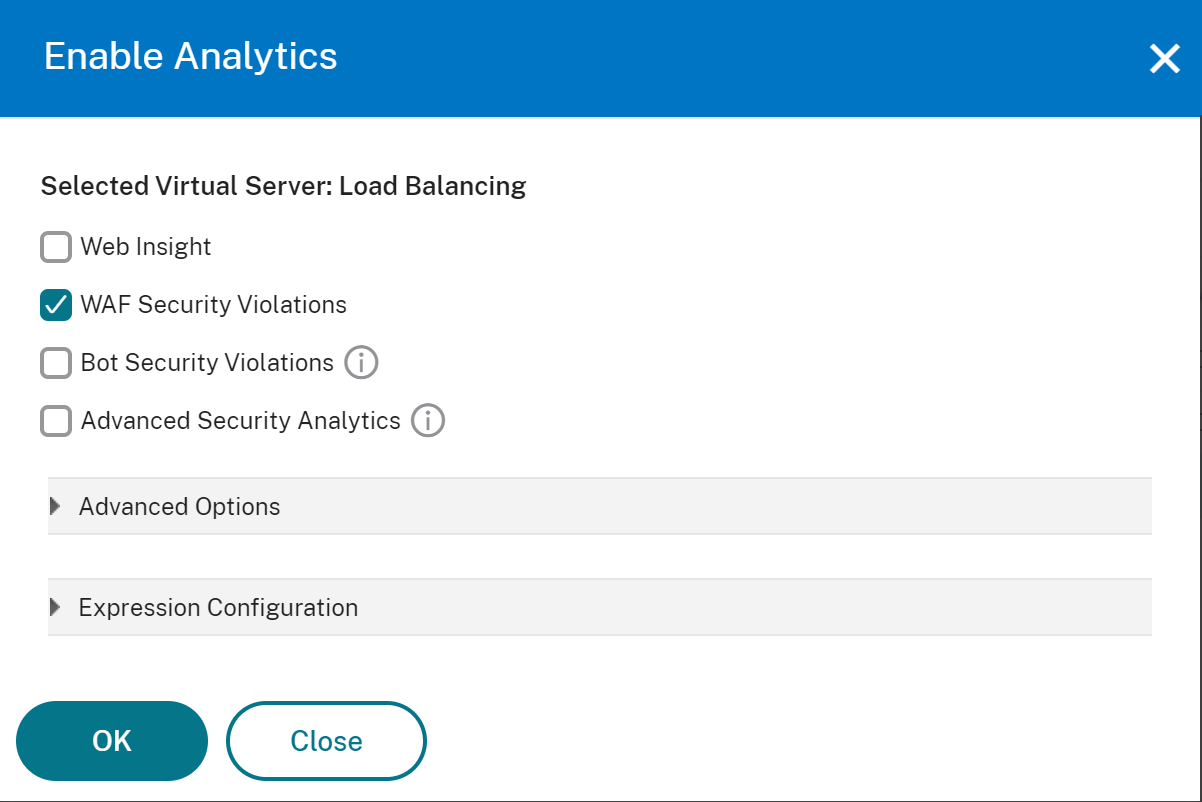The height and width of the screenshot is (802, 1202).
Task: Confirm settings with the OK button
Action: click(x=112, y=741)
